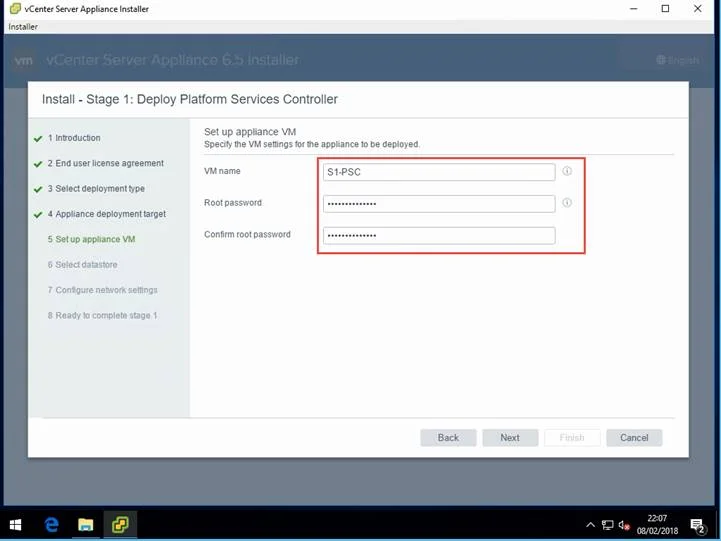Show hidden system tray icons
The height and width of the screenshot is (541, 721).
(x=590, y=524)
